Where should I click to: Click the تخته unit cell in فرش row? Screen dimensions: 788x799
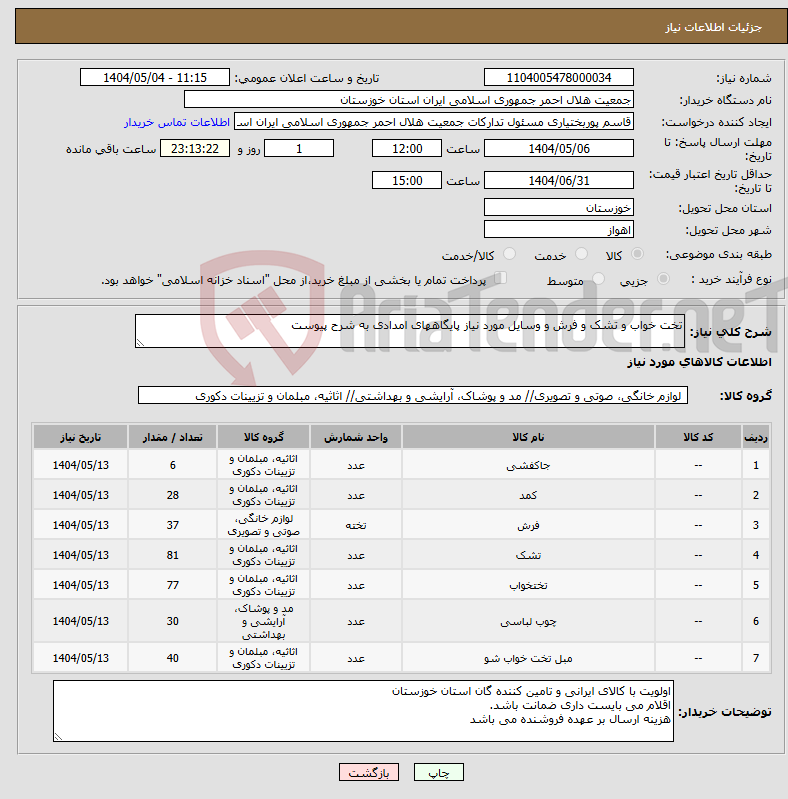[356, 525]
